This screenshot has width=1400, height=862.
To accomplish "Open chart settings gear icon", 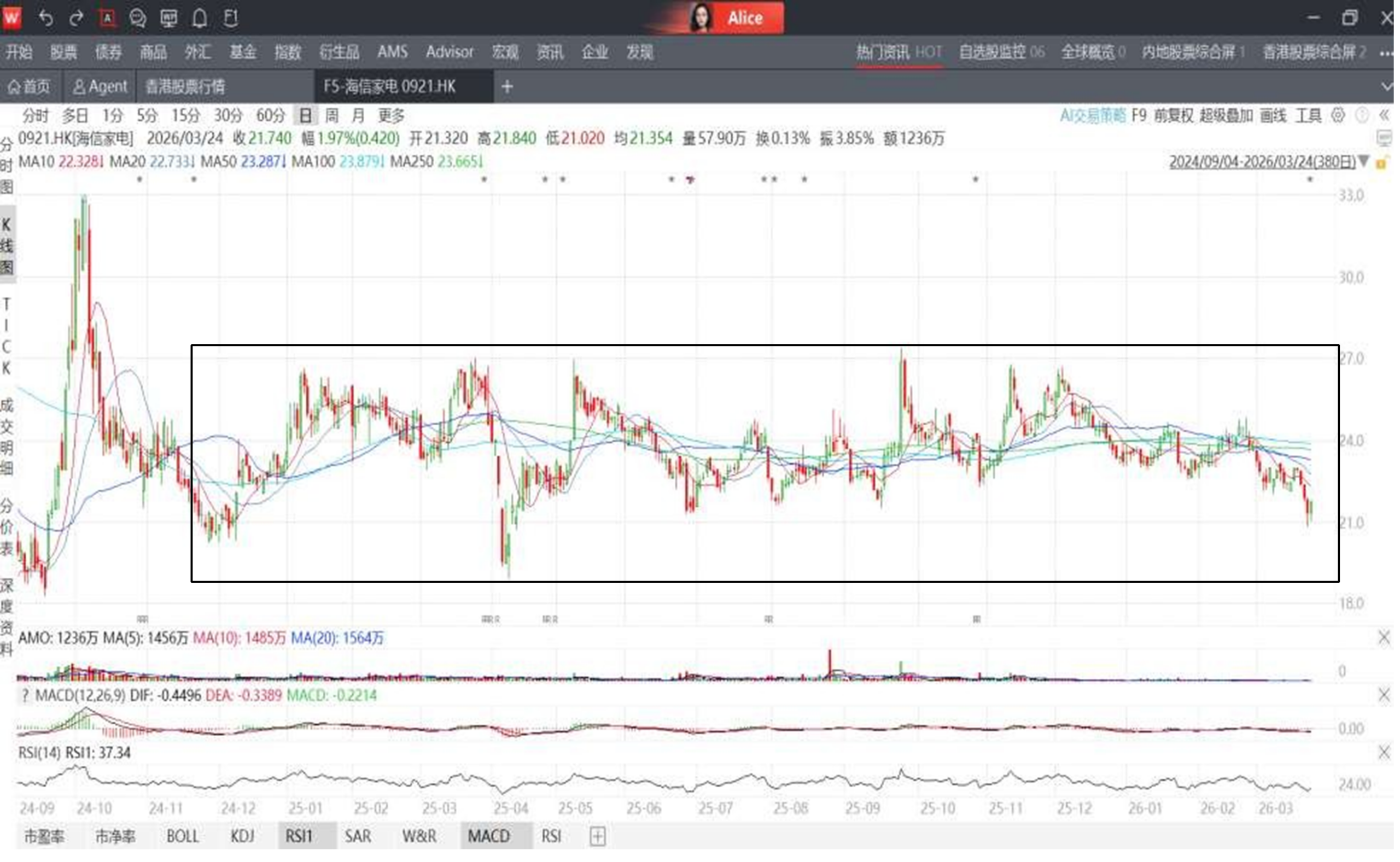I will [1337, 116].
